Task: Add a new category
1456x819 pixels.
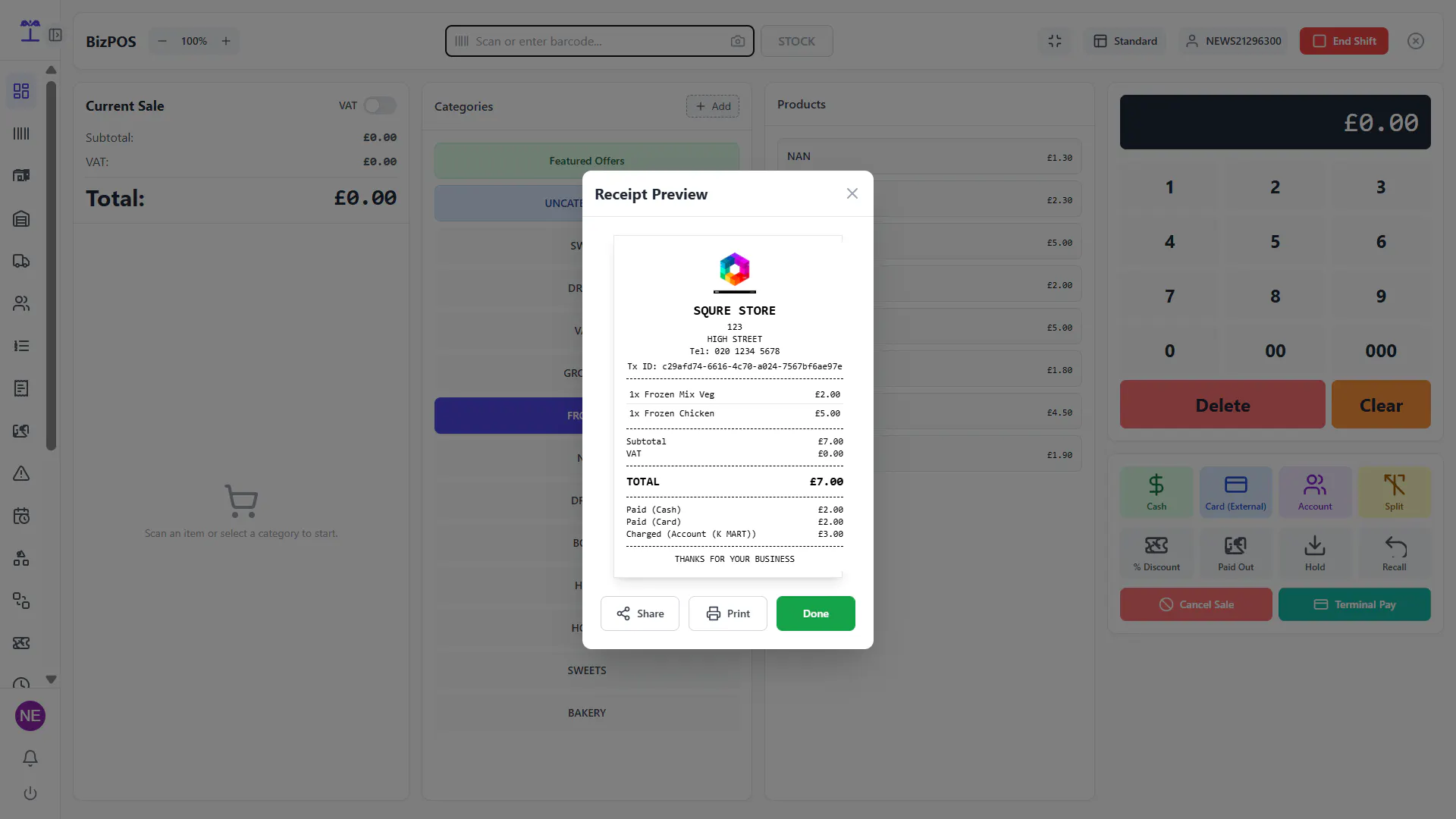Action: [x=713, y=106]
